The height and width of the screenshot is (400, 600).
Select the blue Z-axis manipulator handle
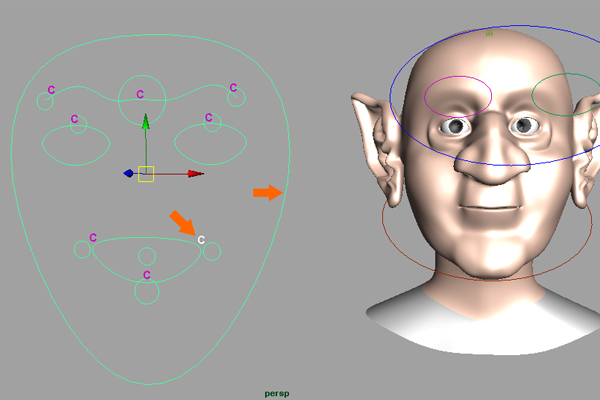point(129,173)
